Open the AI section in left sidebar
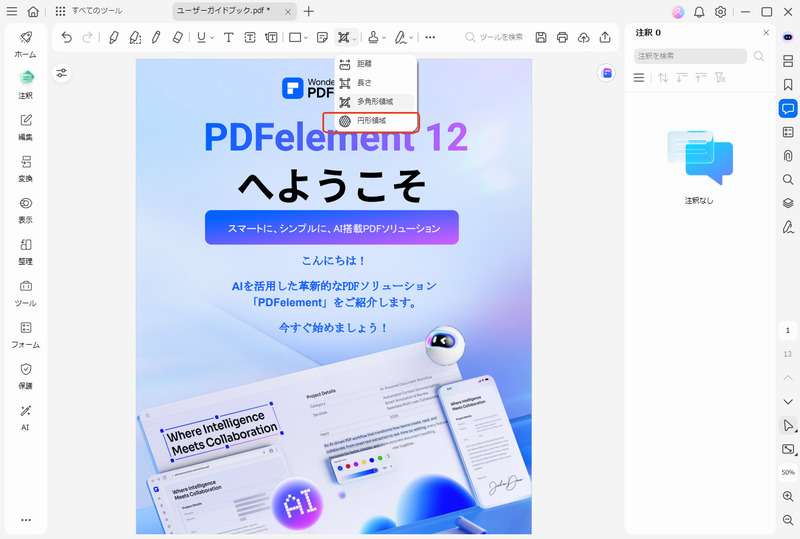This screenshot has height=539, width=800. pos(26,418)
